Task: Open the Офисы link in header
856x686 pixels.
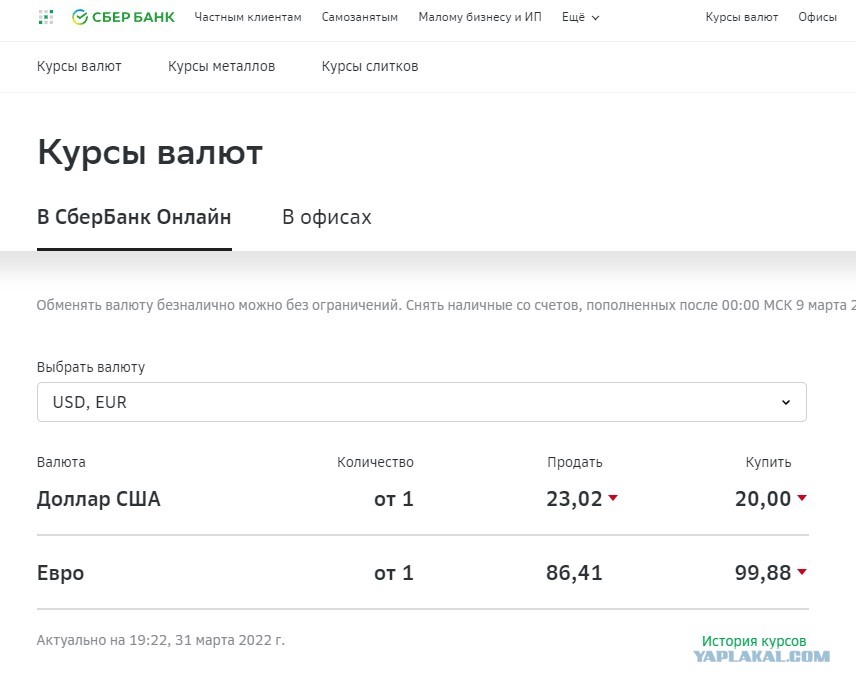Action: 817,17
